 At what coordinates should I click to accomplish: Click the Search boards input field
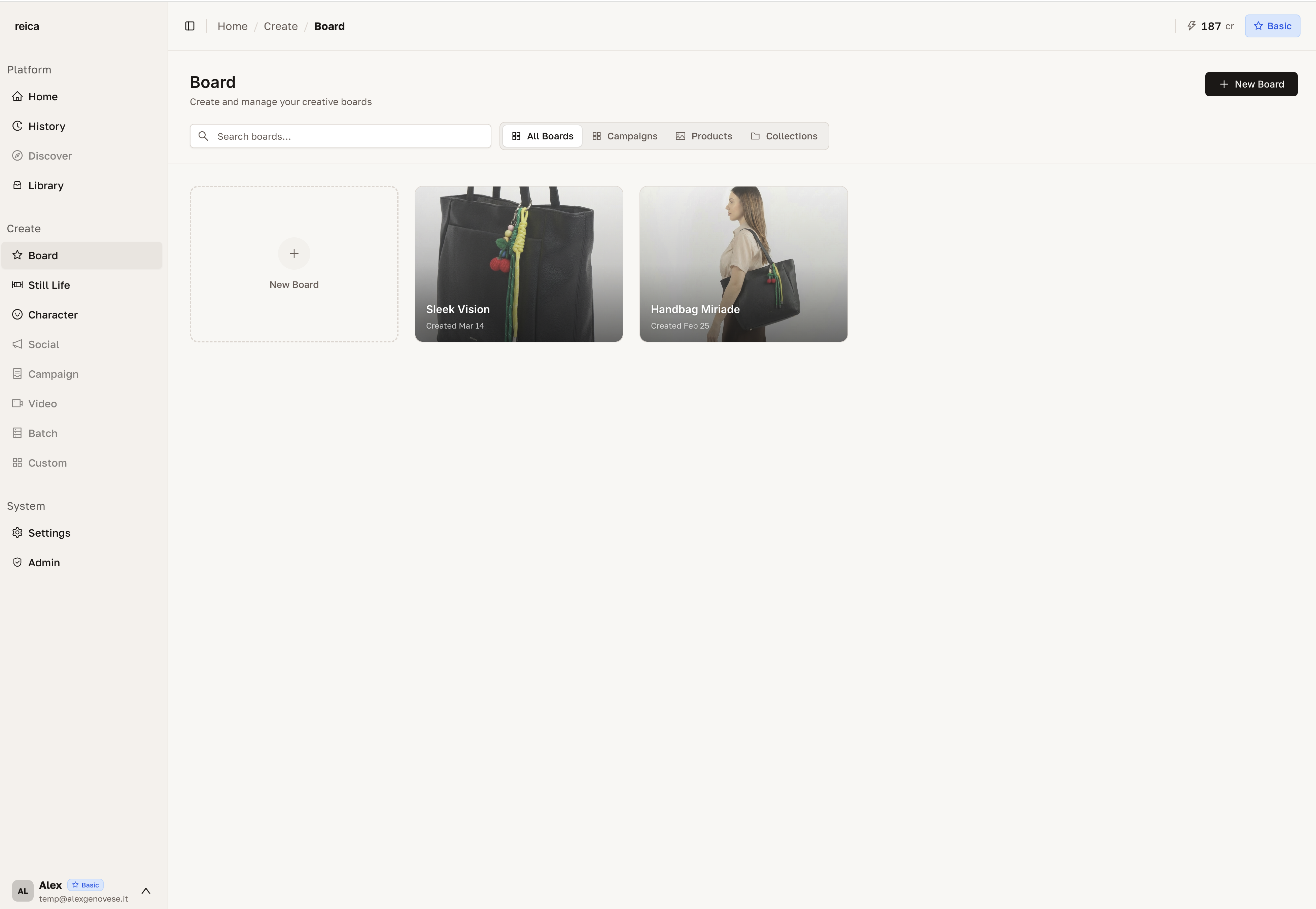click(x=340, y=136)
